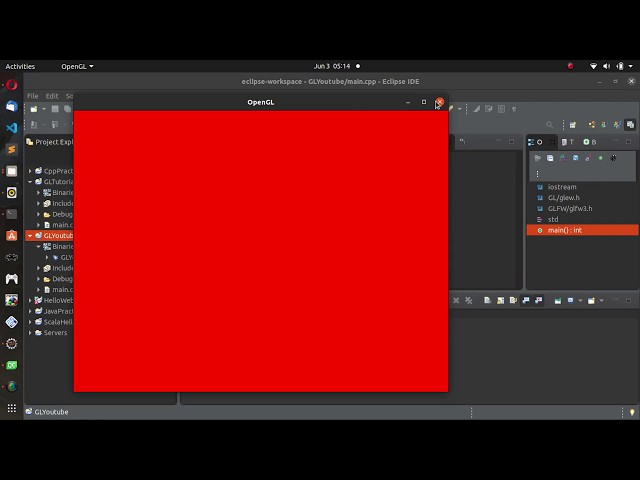Switch to the C/C++ perspective icon, highlighted
The image size is (640, 480).
(x=630, y=125)
